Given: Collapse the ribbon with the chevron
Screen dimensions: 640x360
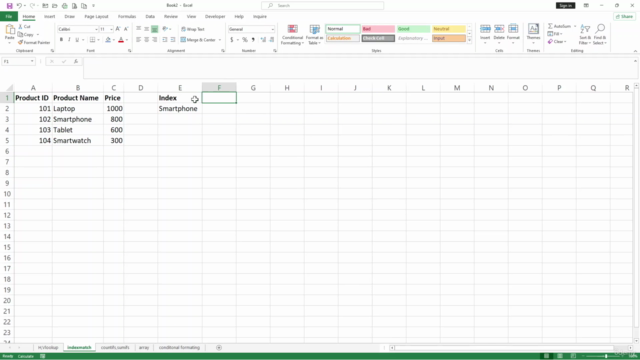Looking at the screenshot, I should [x=635, y=51].
